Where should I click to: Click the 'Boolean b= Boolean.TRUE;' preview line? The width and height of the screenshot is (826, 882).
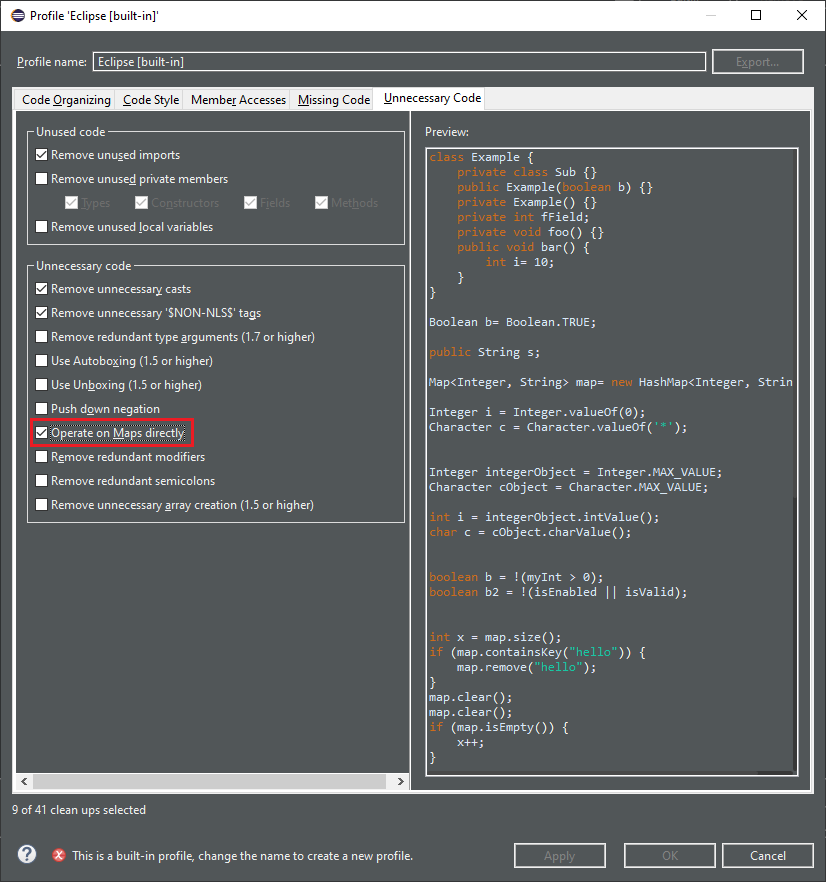[x=512, y=322]
